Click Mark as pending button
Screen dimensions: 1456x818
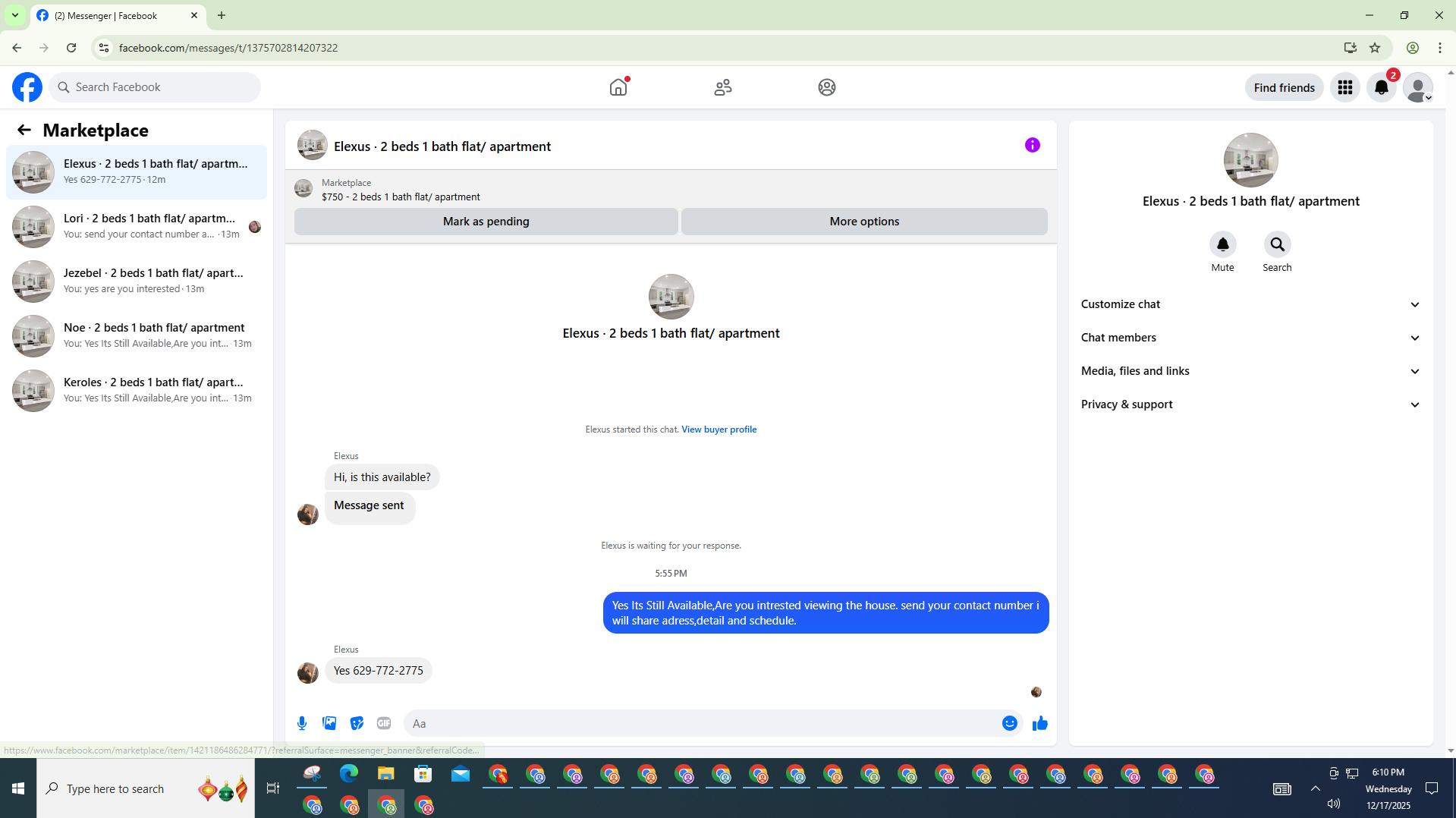486,222
